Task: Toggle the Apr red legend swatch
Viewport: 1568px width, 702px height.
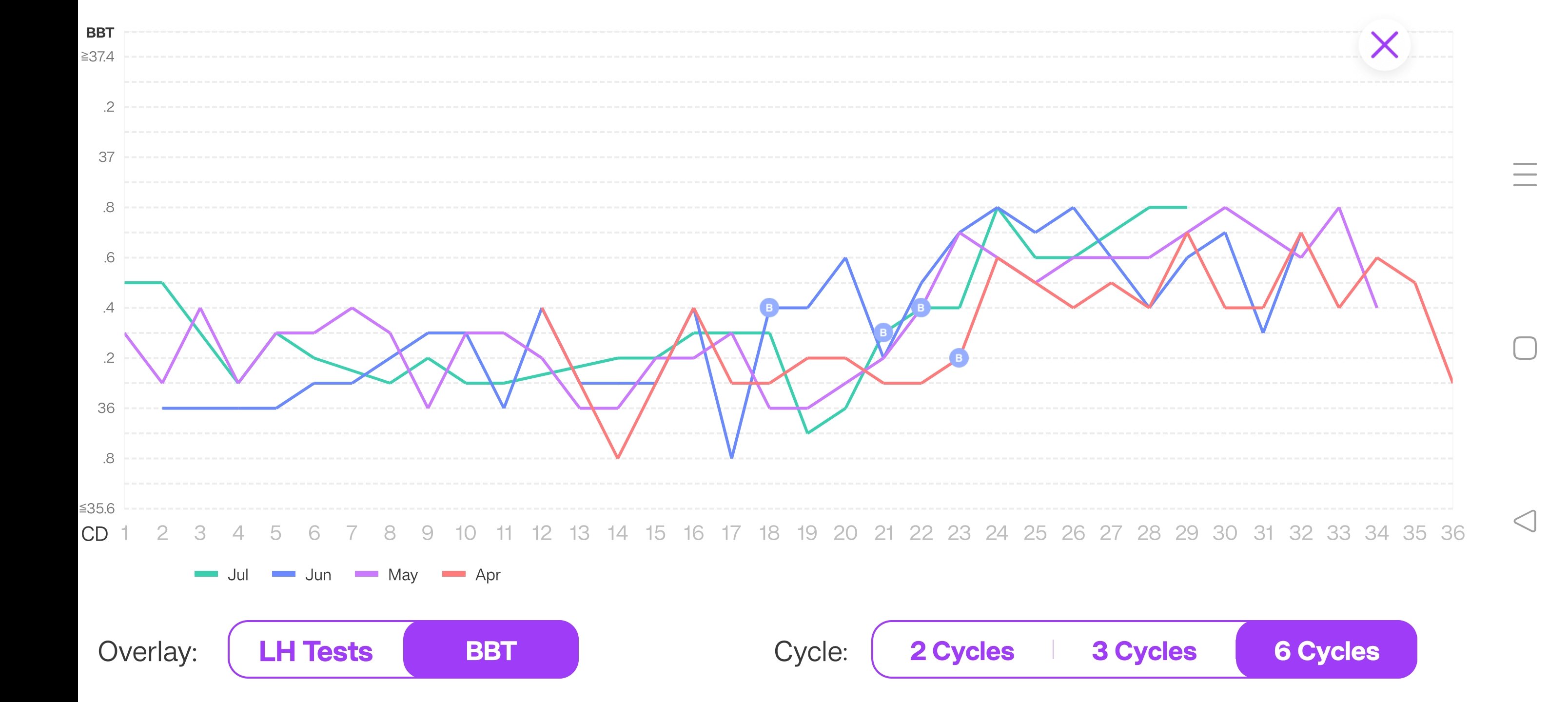Action: pyautogui.click(x=453, y=574)
